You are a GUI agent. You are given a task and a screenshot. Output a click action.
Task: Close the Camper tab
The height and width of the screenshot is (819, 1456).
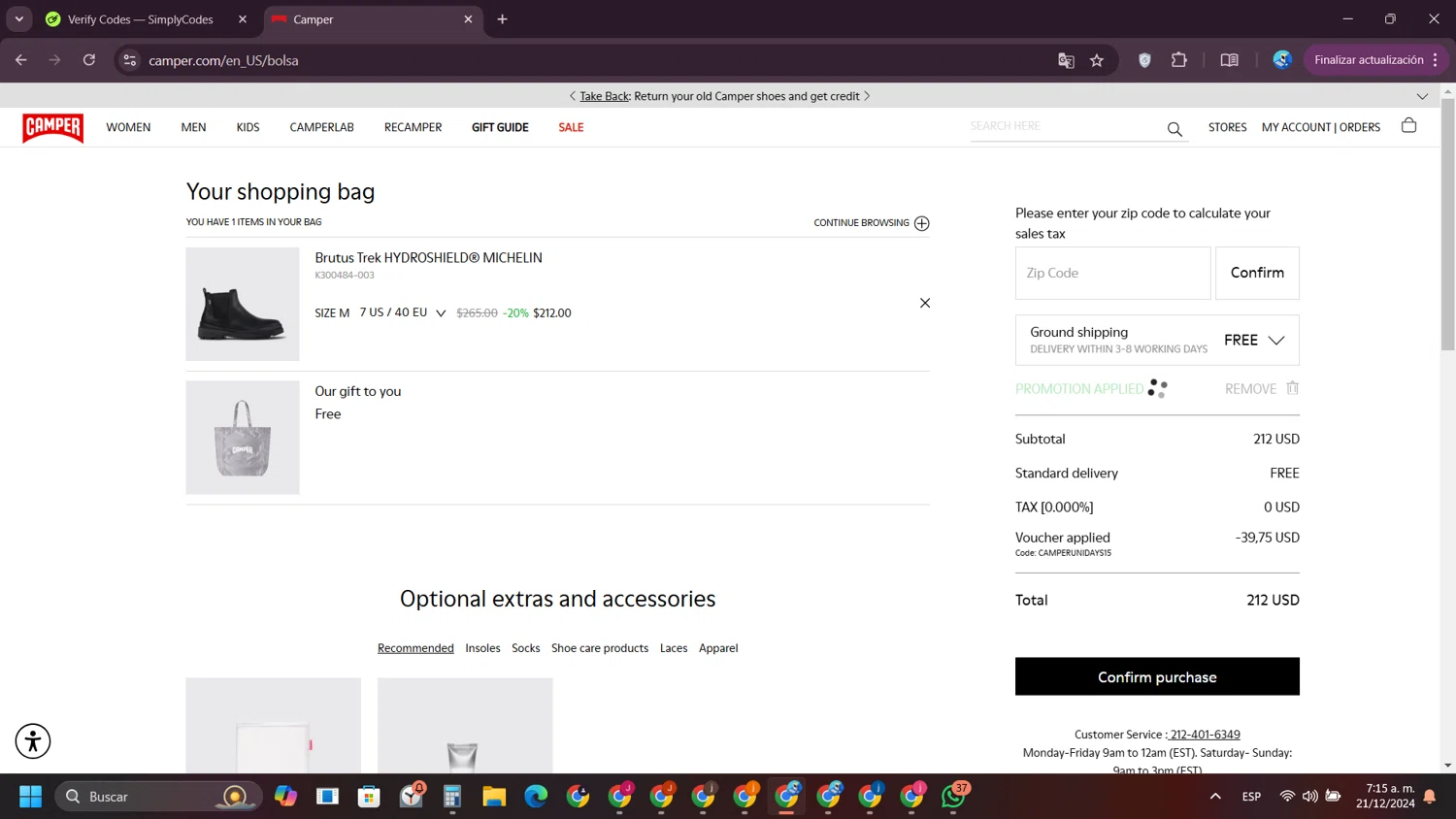click(468, 19)
